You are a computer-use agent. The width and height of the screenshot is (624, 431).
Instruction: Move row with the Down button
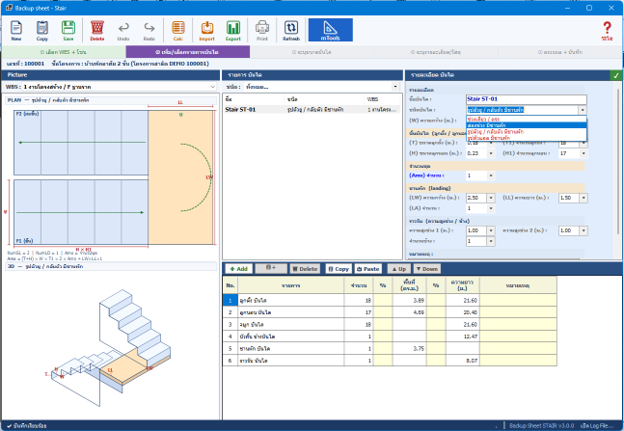427,269
